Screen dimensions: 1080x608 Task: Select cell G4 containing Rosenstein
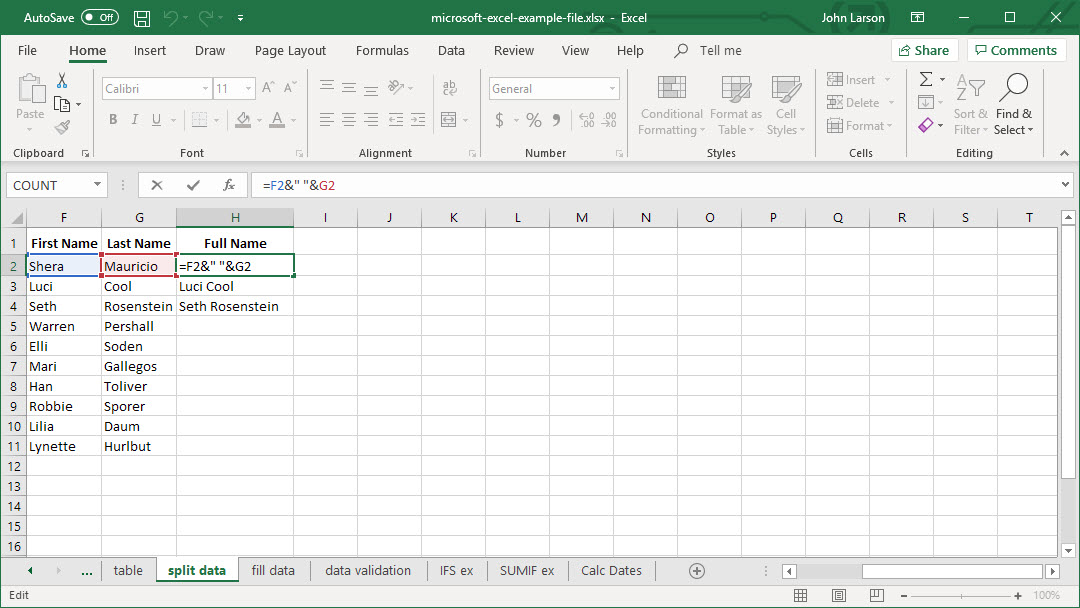click(x=138, y=307)
